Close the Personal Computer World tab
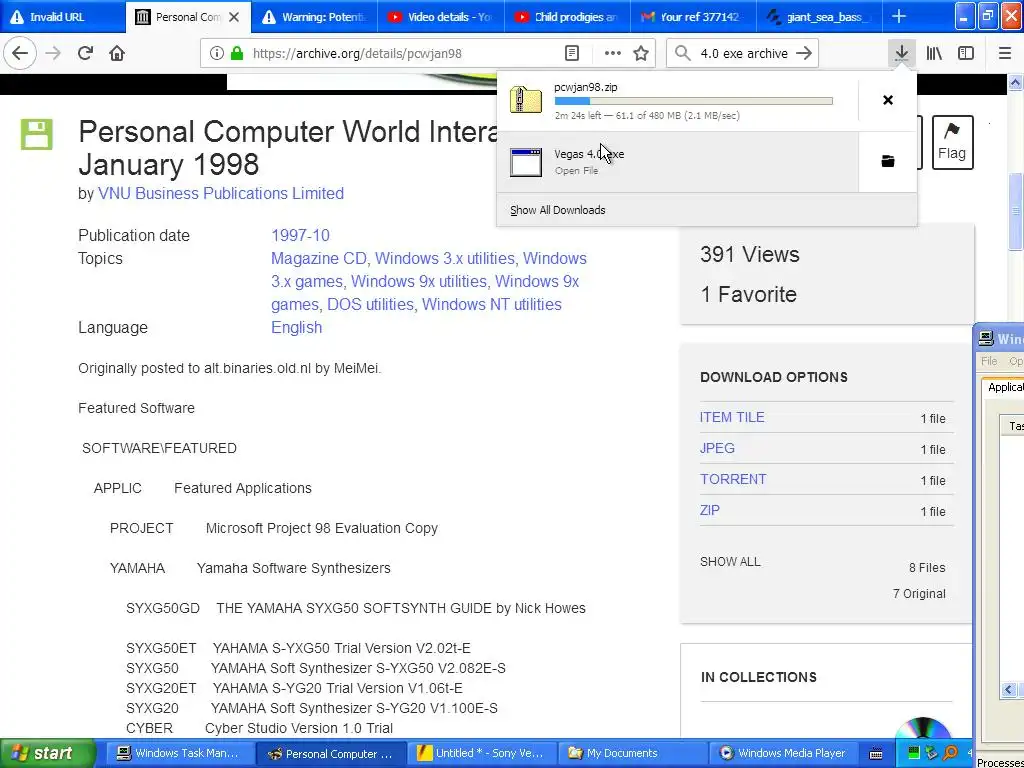 tap(234, 17)
